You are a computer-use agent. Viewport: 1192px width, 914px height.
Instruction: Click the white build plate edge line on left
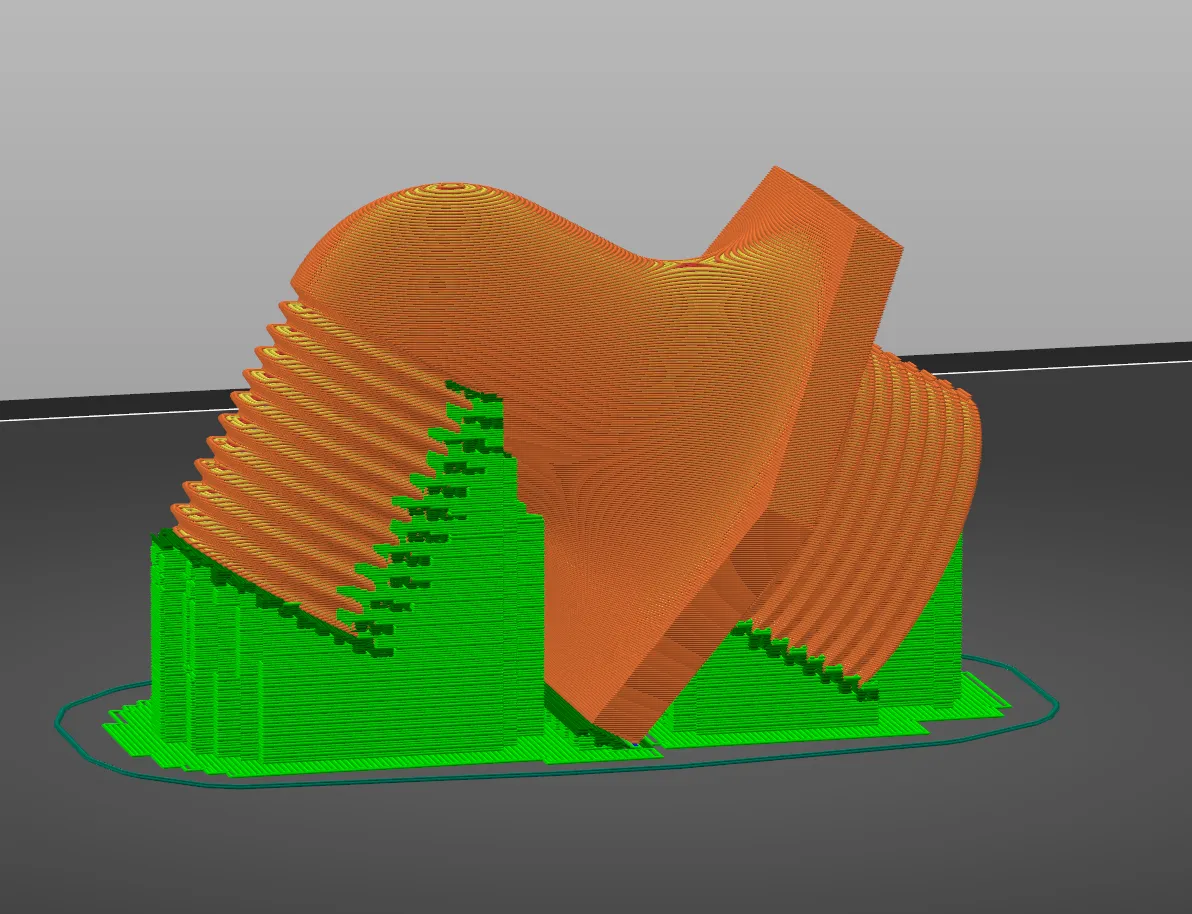click(114, 414)
